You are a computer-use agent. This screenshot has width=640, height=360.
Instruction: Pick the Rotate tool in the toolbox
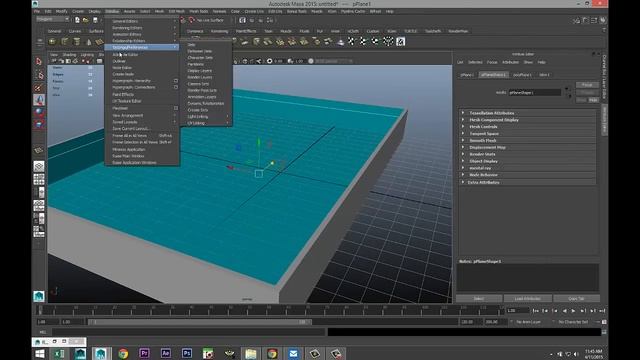(39, 112)
